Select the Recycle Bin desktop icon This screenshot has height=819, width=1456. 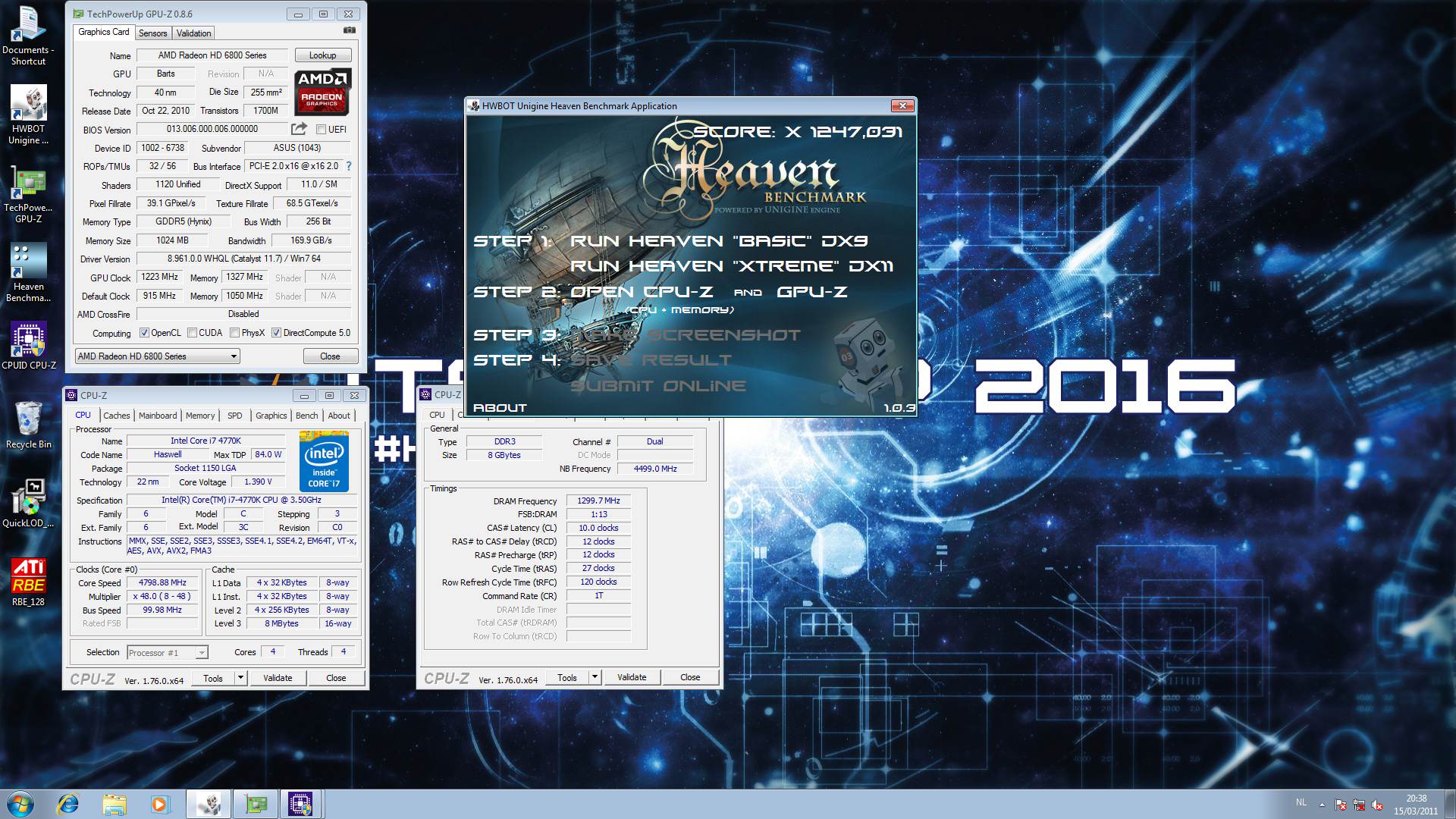[28, 425]
